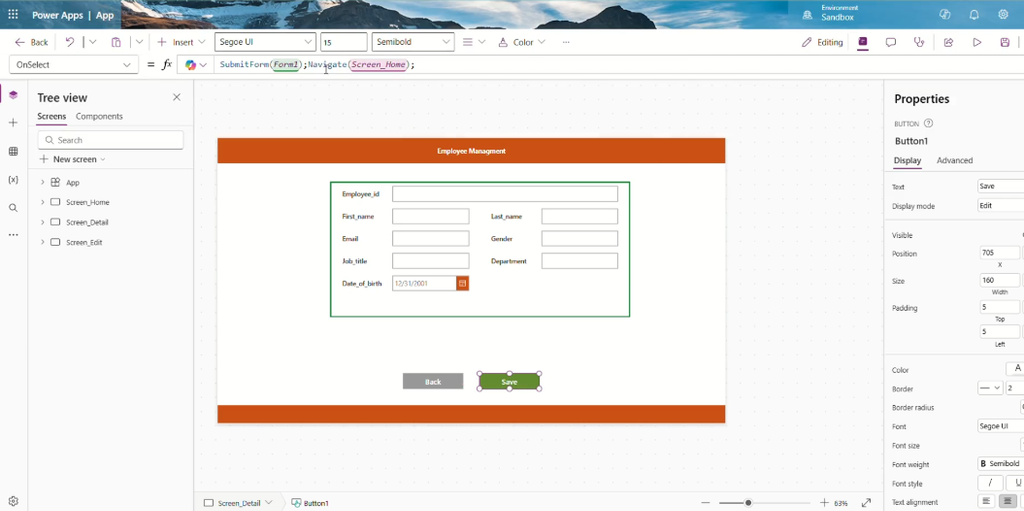The width and height of the screenshot is (1024, 511).
Task: Expand the Paste options dropdown arrow
Action: [x=139, y=42]
